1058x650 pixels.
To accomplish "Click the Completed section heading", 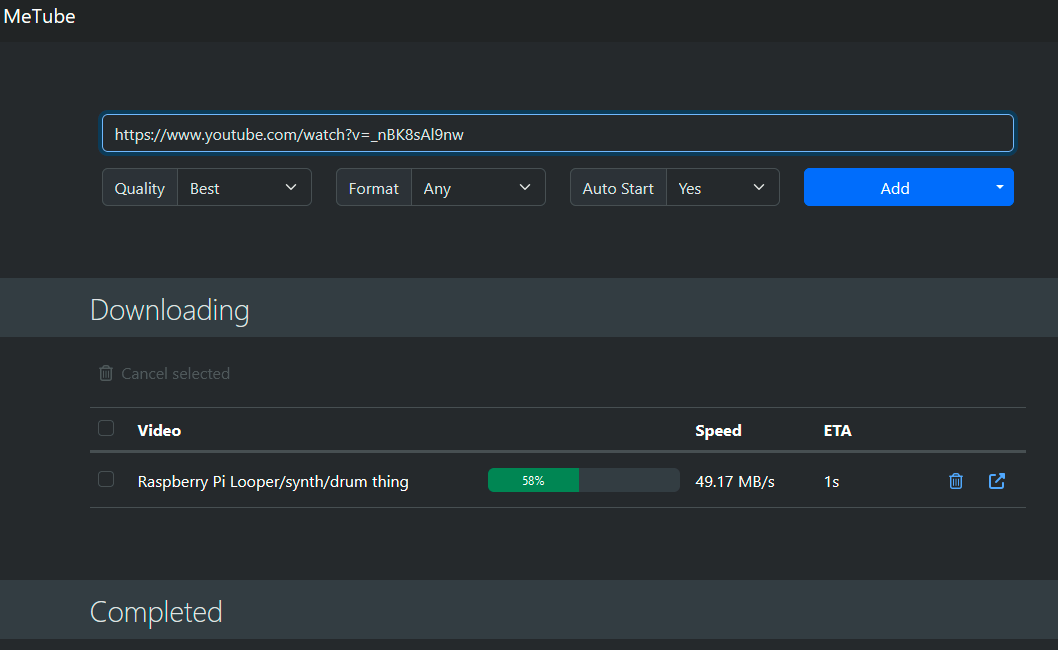I will coord(156,612).
